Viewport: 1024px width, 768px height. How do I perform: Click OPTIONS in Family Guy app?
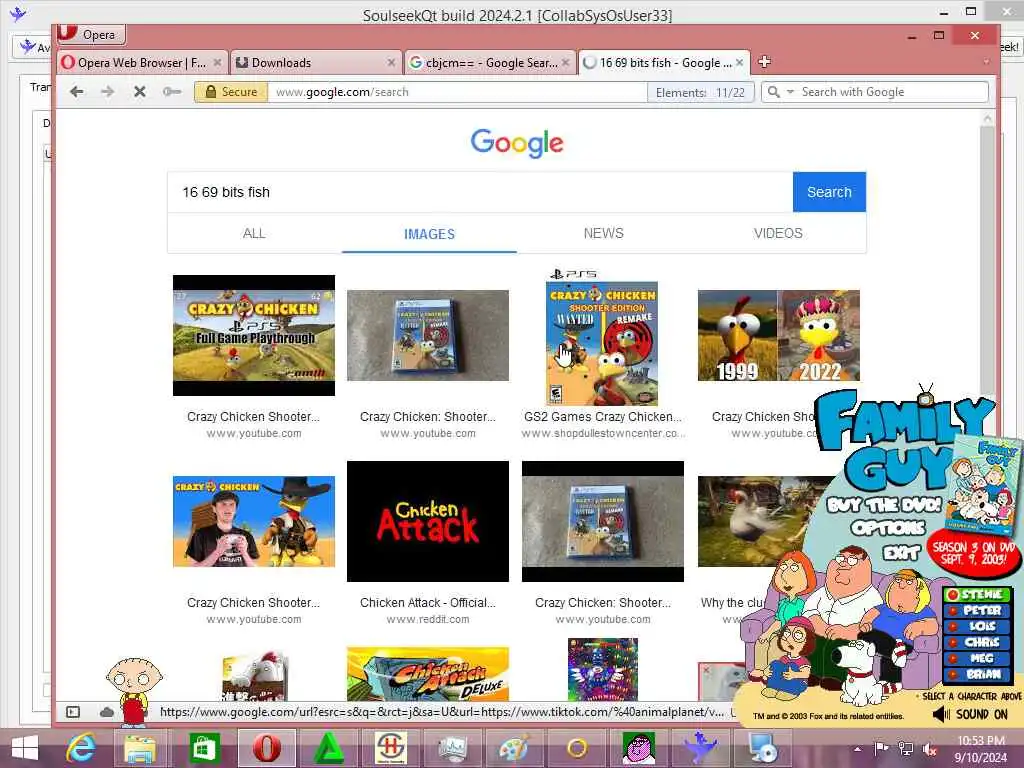(888, 528)
